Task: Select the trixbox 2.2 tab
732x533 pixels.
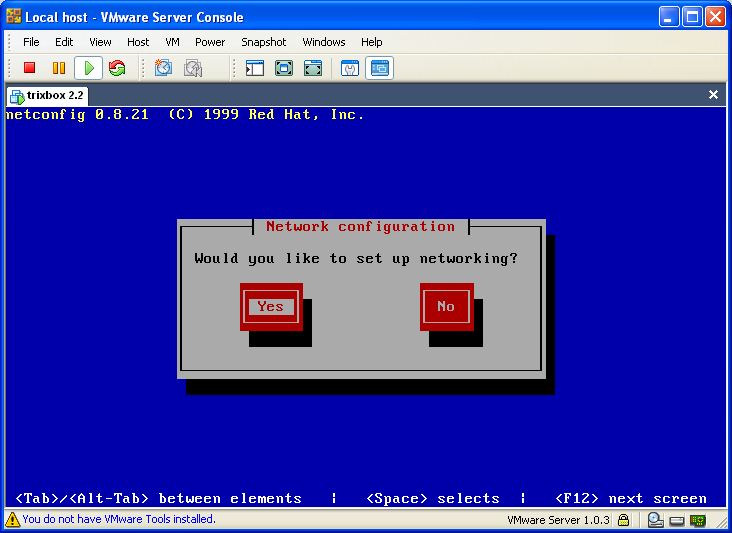Action: (47, 96)
